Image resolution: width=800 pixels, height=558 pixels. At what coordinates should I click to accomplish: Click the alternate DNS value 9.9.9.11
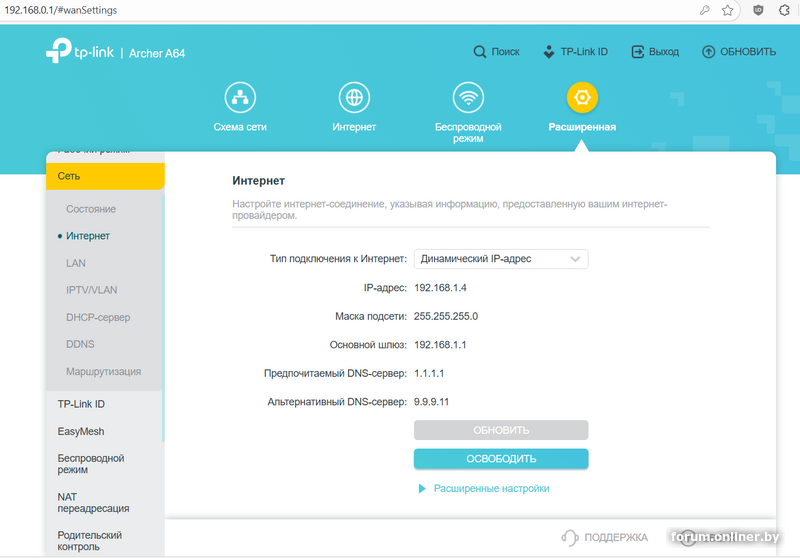431,402
